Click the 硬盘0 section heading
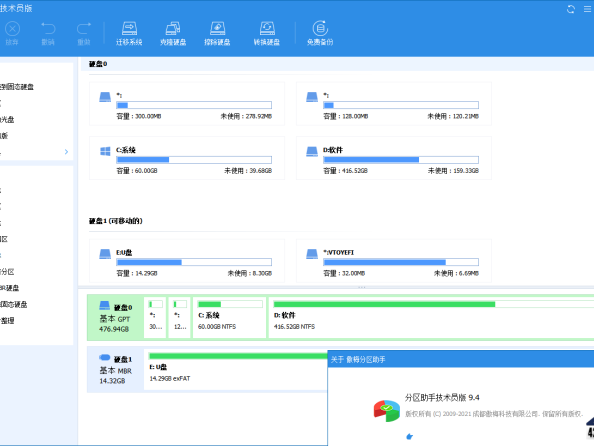The height and width of the screenshot is (446, 594). click(98, 64)
